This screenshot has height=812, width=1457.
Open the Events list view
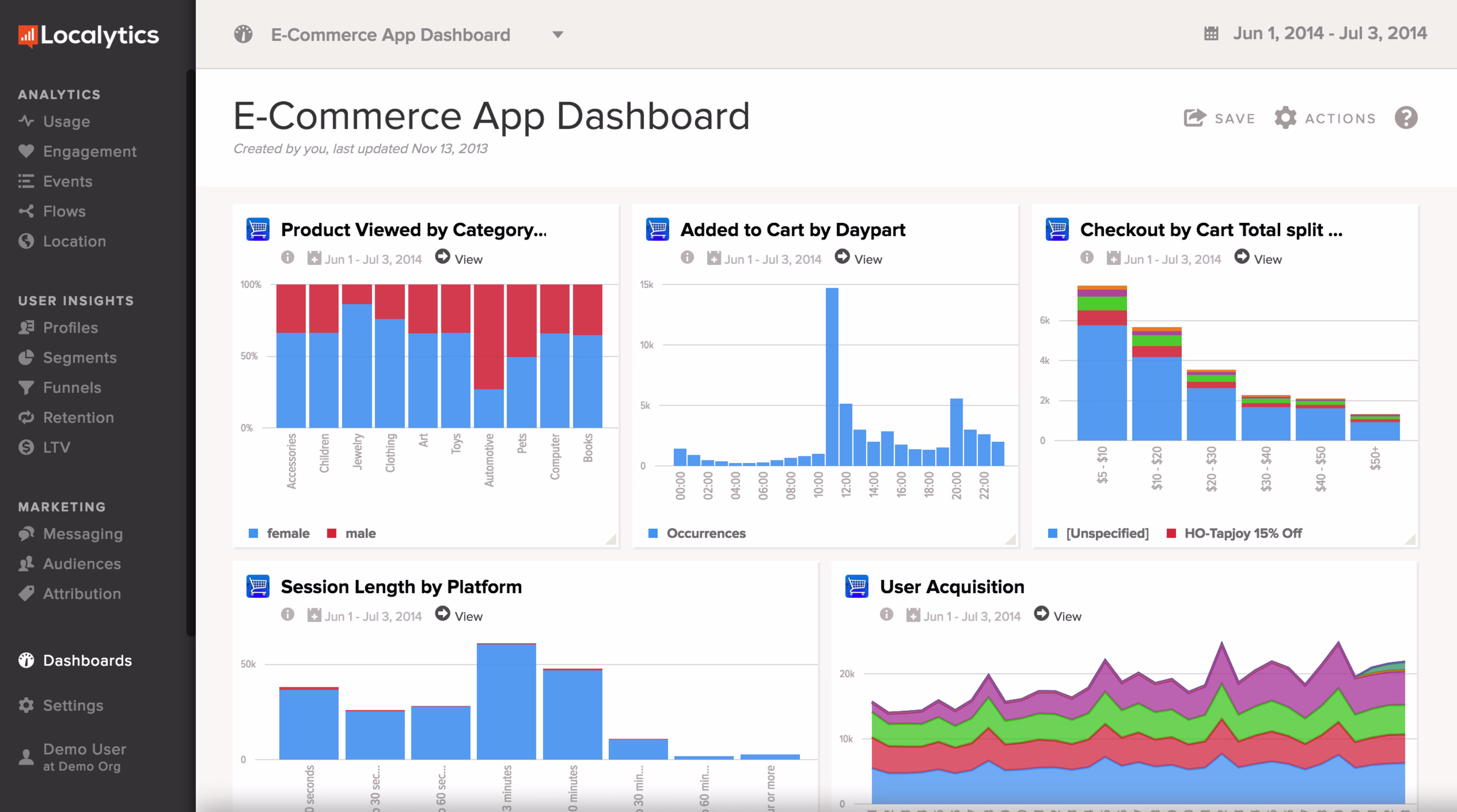tap(67, 181)
